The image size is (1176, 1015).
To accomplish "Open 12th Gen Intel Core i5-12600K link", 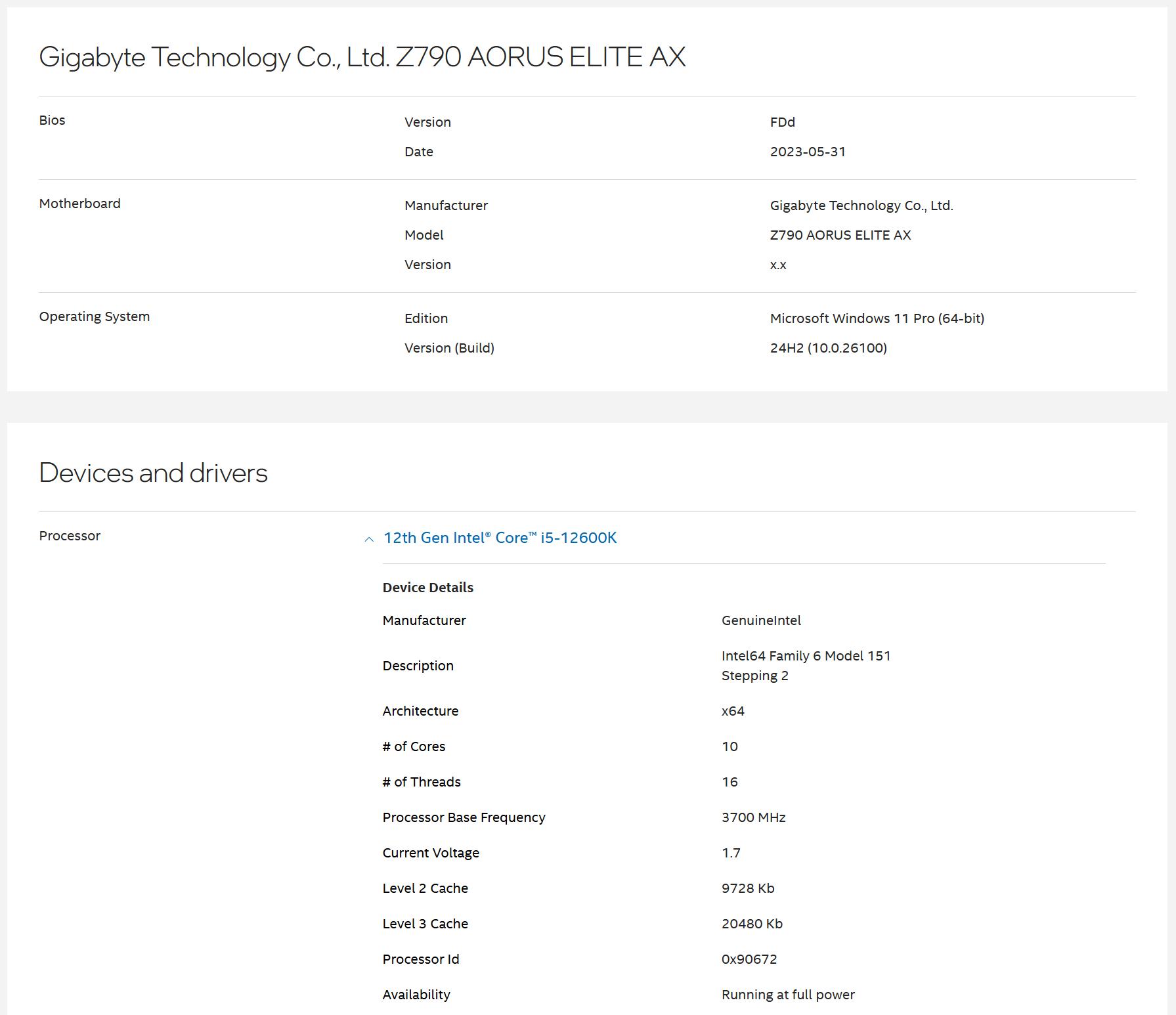I will click(x=500, y=538).
